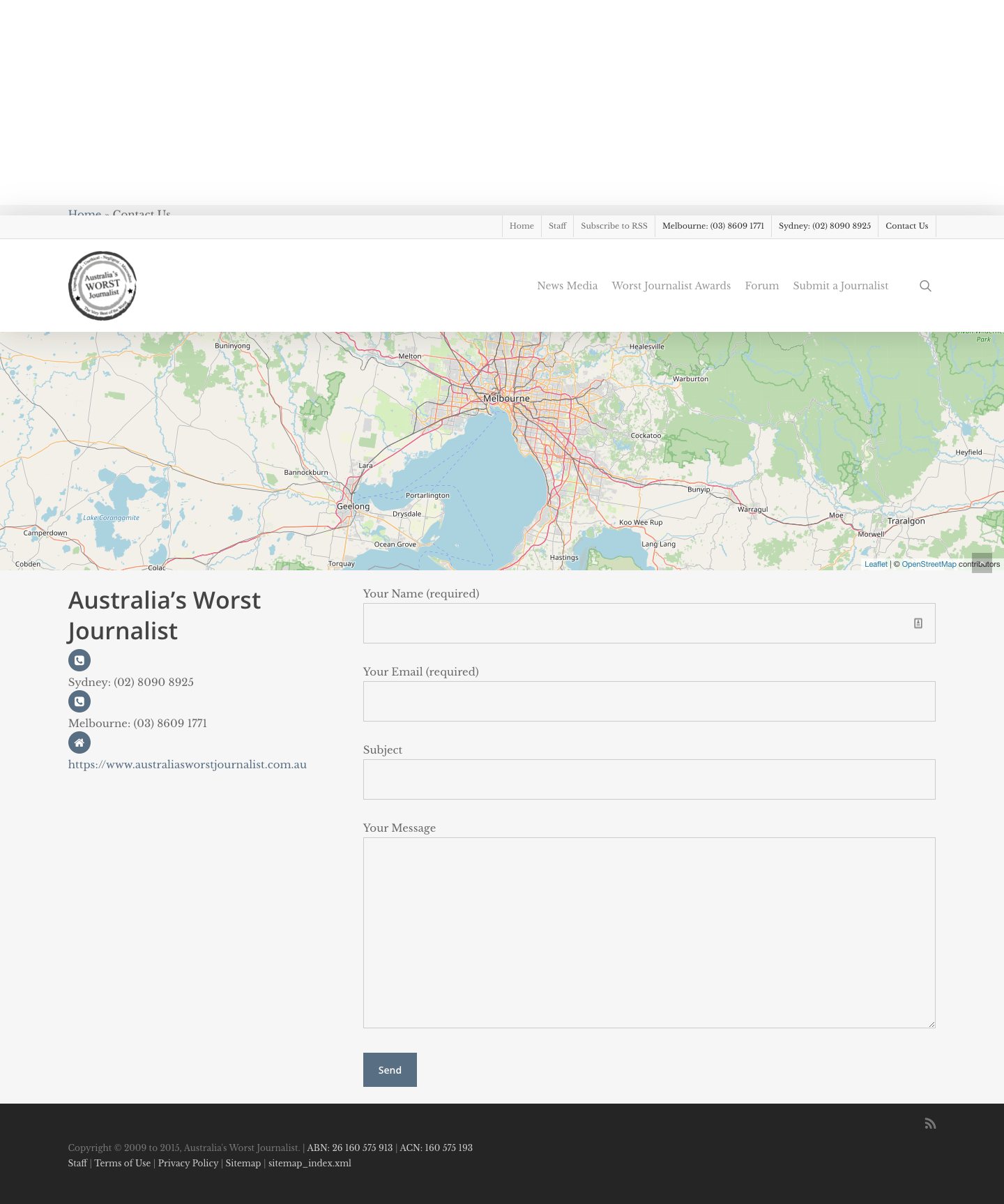
Task: Open Terms of Use footer link
Action: pyautogui.click(x=123, y=1163)
